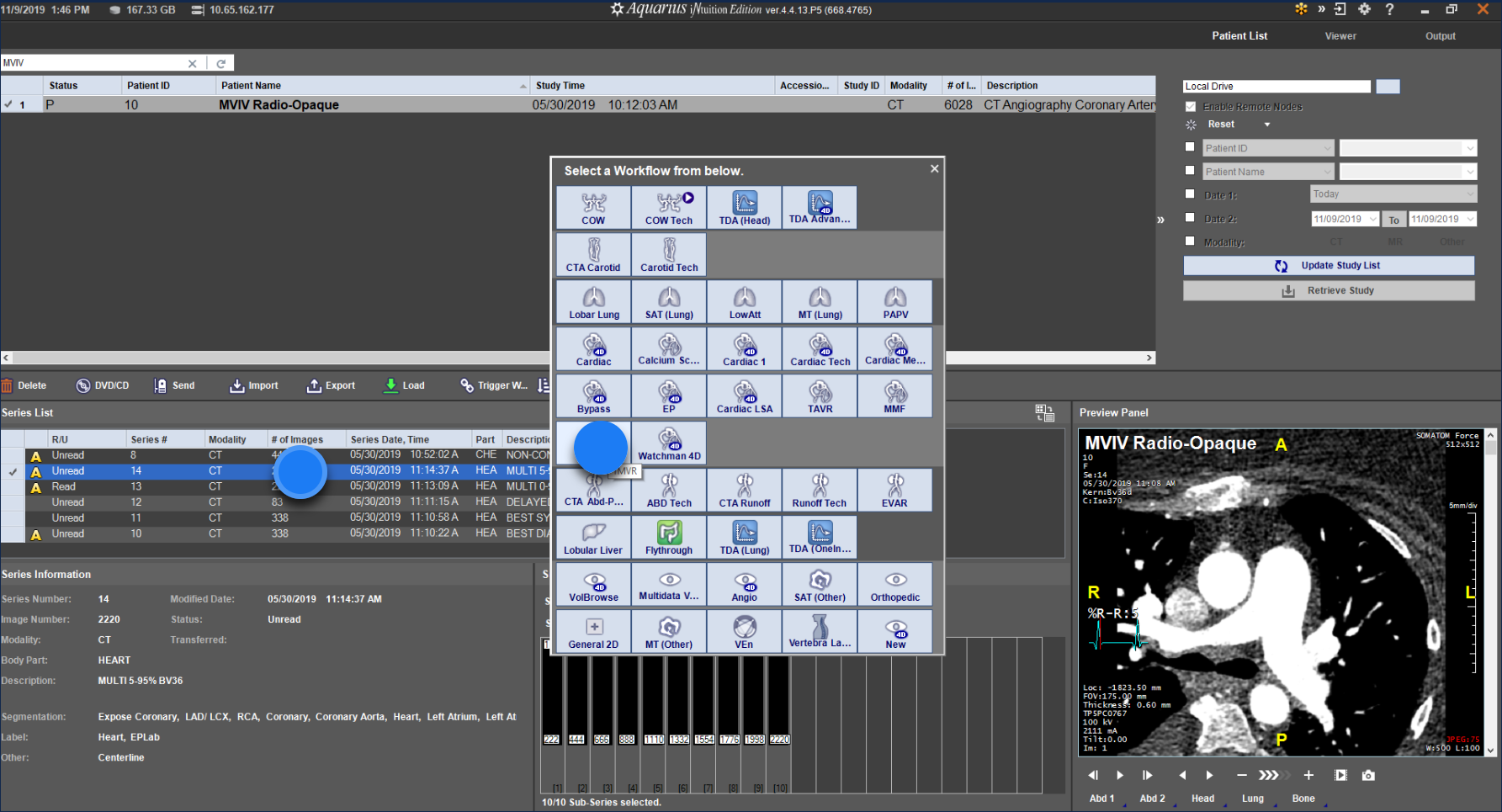Launch the Flythrough workflow
The height and width of the screenshot is (812, 1502).
[669, 537]
